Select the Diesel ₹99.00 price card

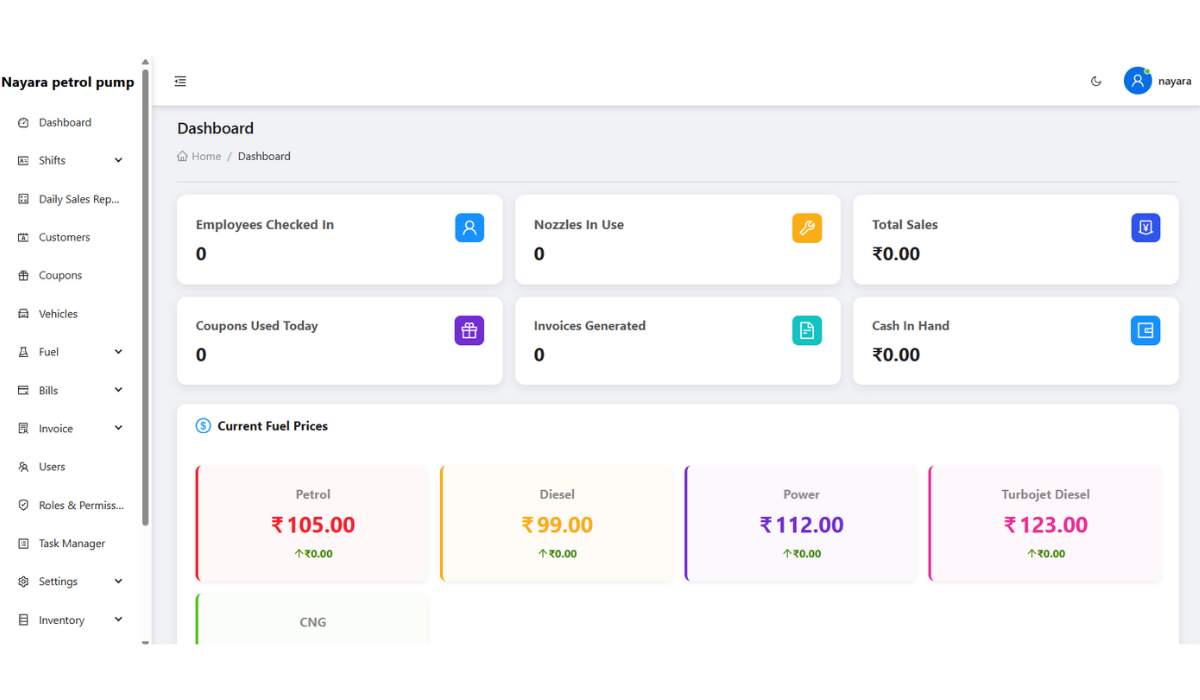pyautogui.click(x=556, y=523)
